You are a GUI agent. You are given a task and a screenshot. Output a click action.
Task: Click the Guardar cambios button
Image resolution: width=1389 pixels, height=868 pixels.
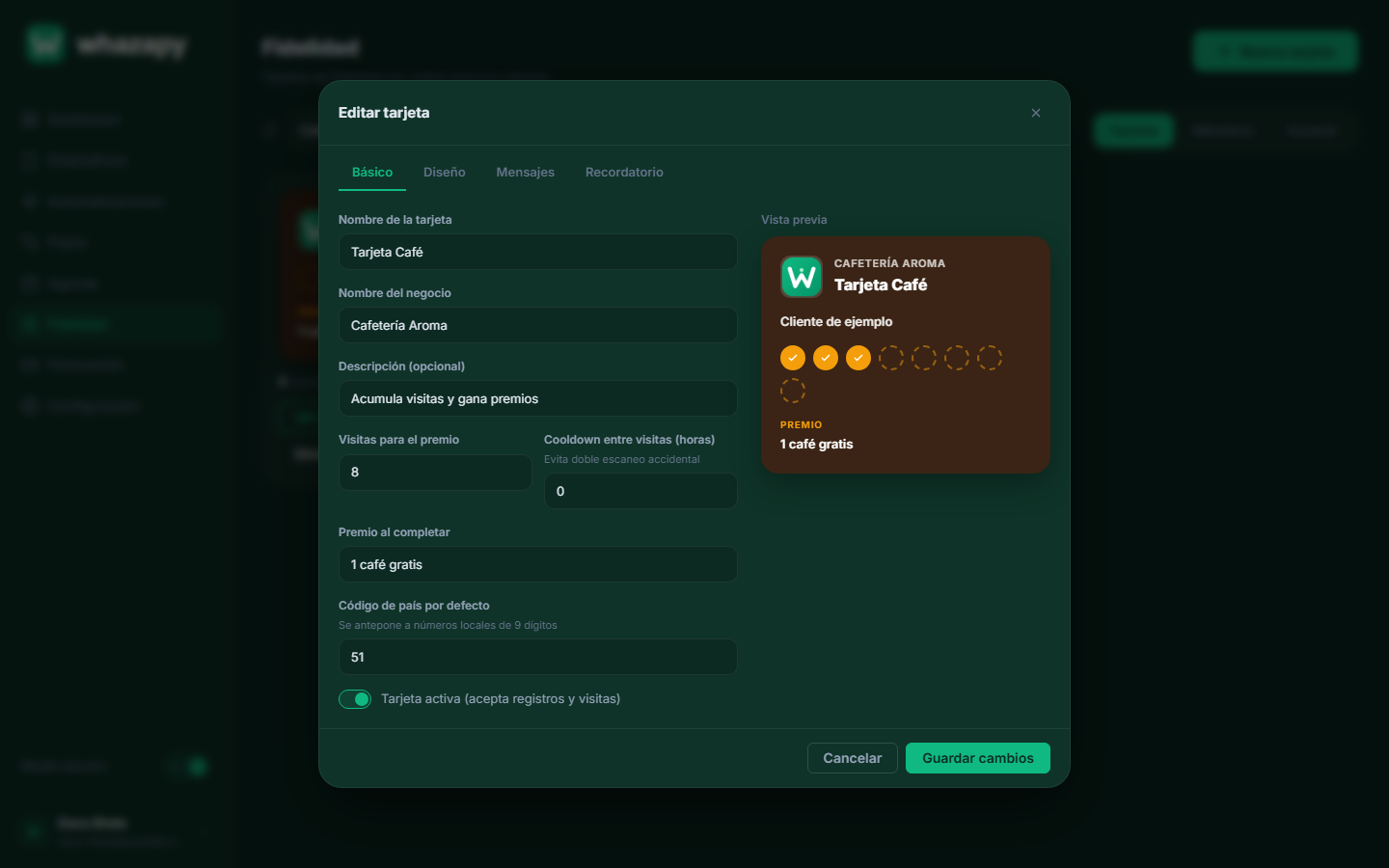coord(978,758)
